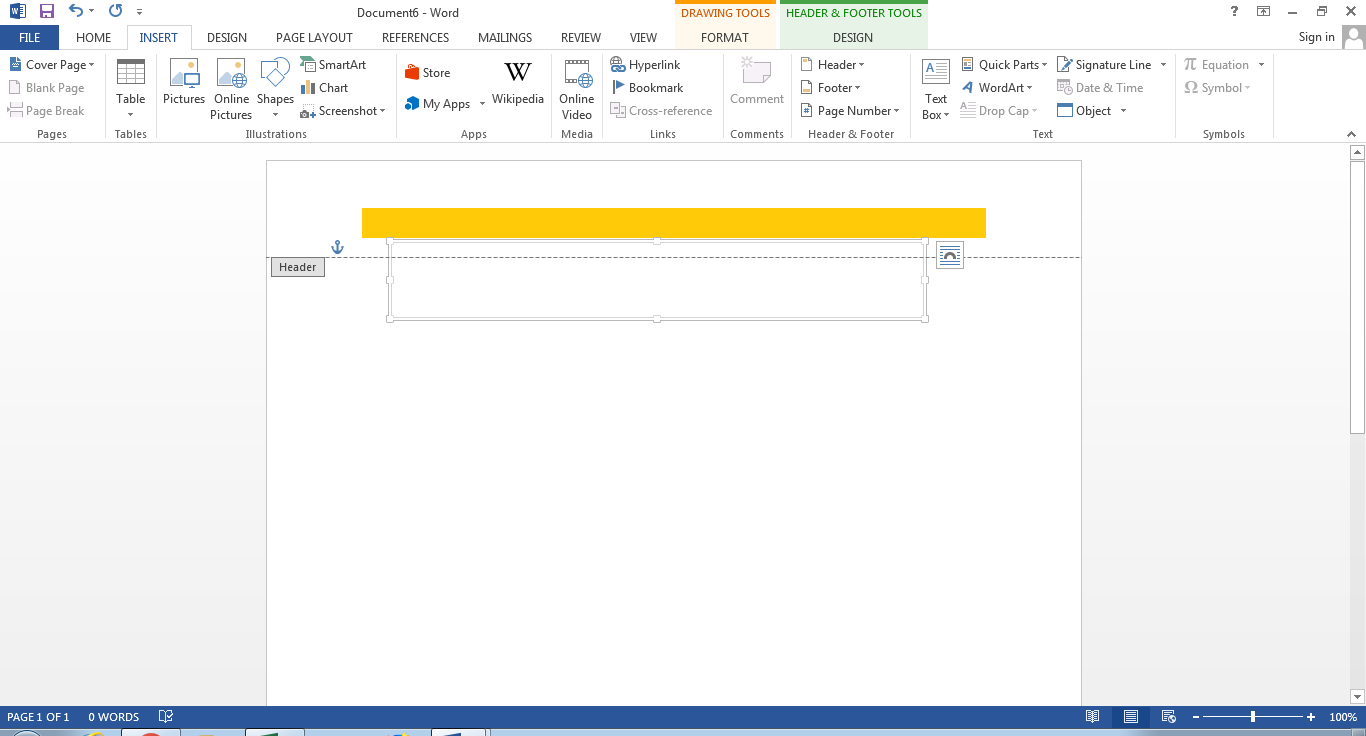Switch to the DESIGN tab under Header and Footer Tools

coord(853,37)
